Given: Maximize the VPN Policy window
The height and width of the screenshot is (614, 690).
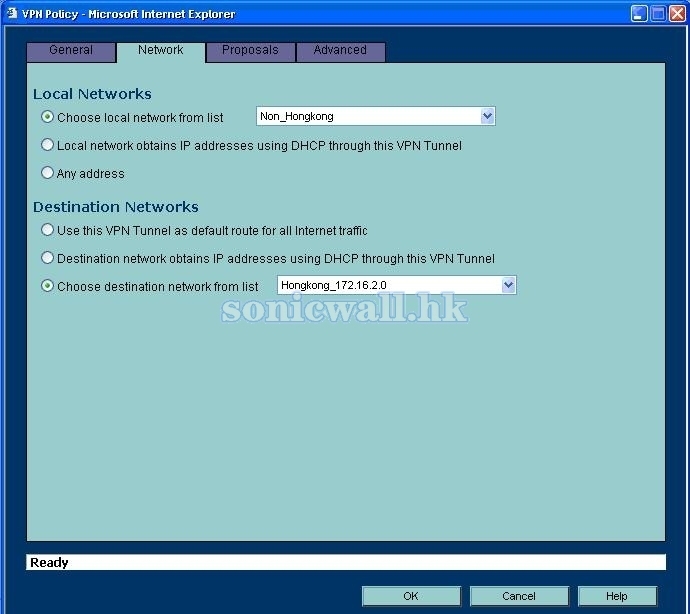Looking at the screenshot, I should [658, 14].
